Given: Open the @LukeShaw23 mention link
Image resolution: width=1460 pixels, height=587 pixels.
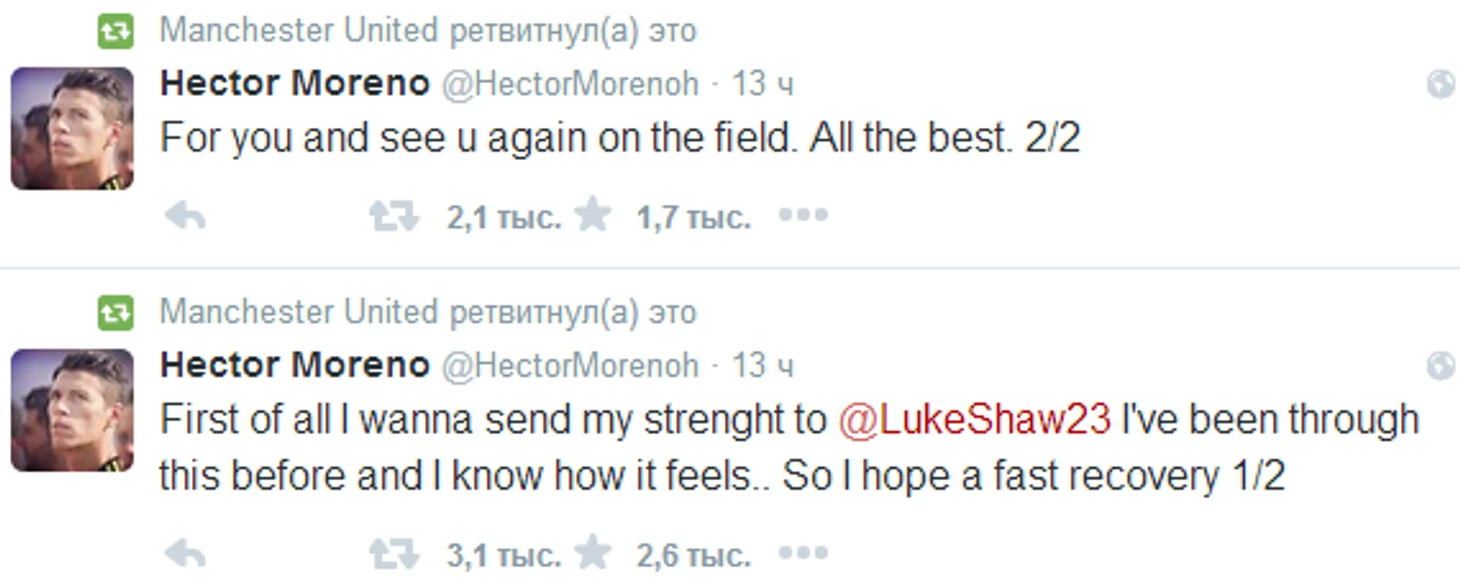Looking at the screenshot, I should coord(974,420).
